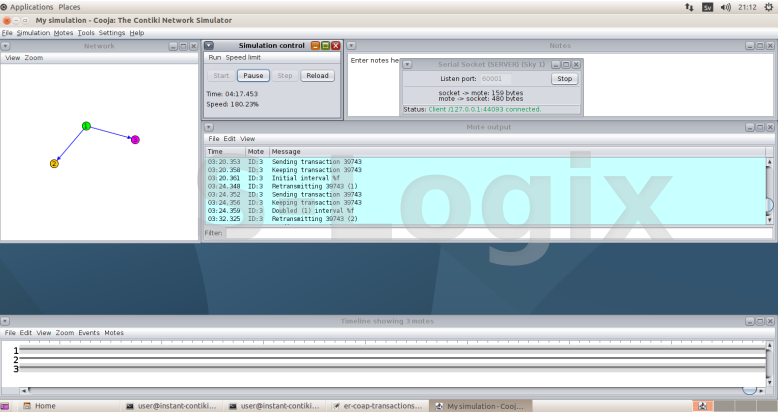This screenshot has height=413, width=779.
Task: Open Mote output View menu
Action: [x=247, y=139]
